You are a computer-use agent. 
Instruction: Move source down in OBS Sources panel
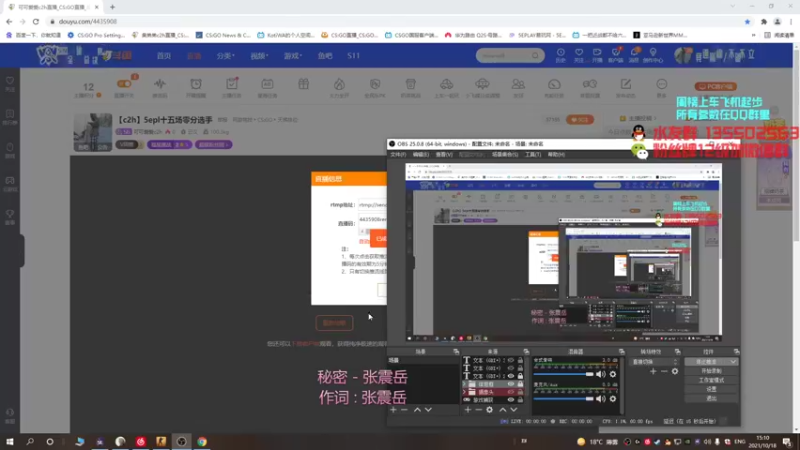click(x=513, y=410)
